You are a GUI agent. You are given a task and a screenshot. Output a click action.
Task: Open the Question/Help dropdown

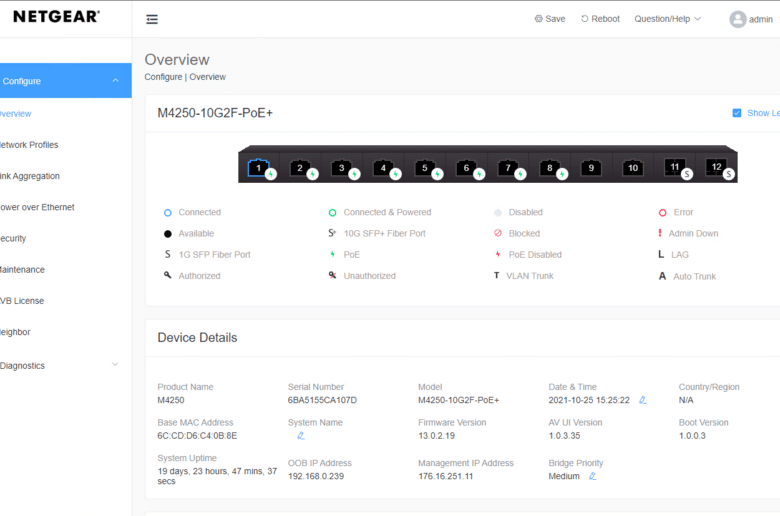coord(668,19)
